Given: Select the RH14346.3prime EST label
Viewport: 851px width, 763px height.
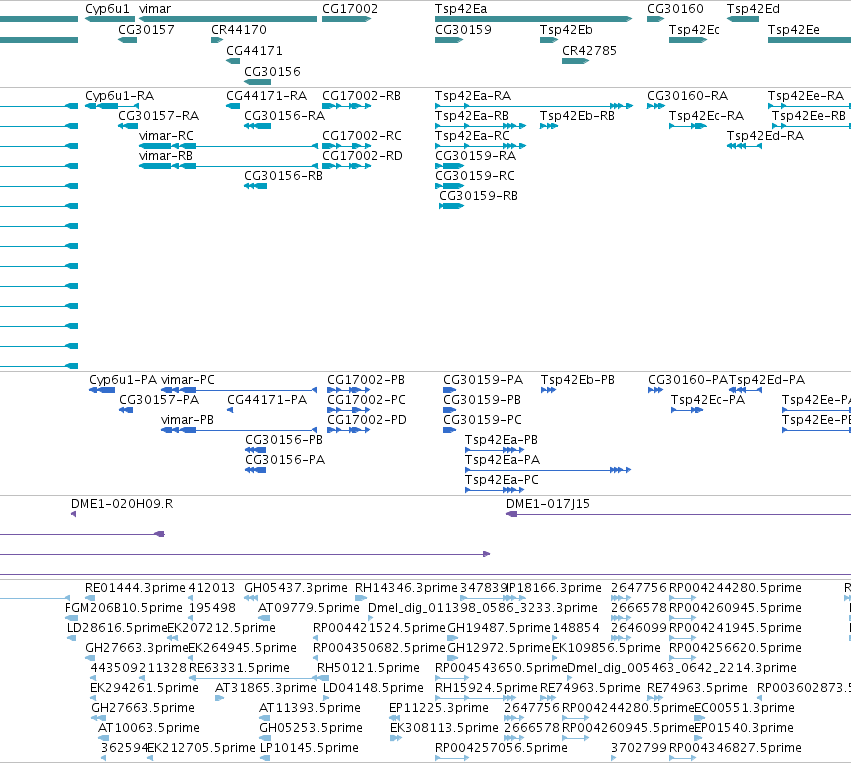Looking at the screenshot, I should click(407, 588).
